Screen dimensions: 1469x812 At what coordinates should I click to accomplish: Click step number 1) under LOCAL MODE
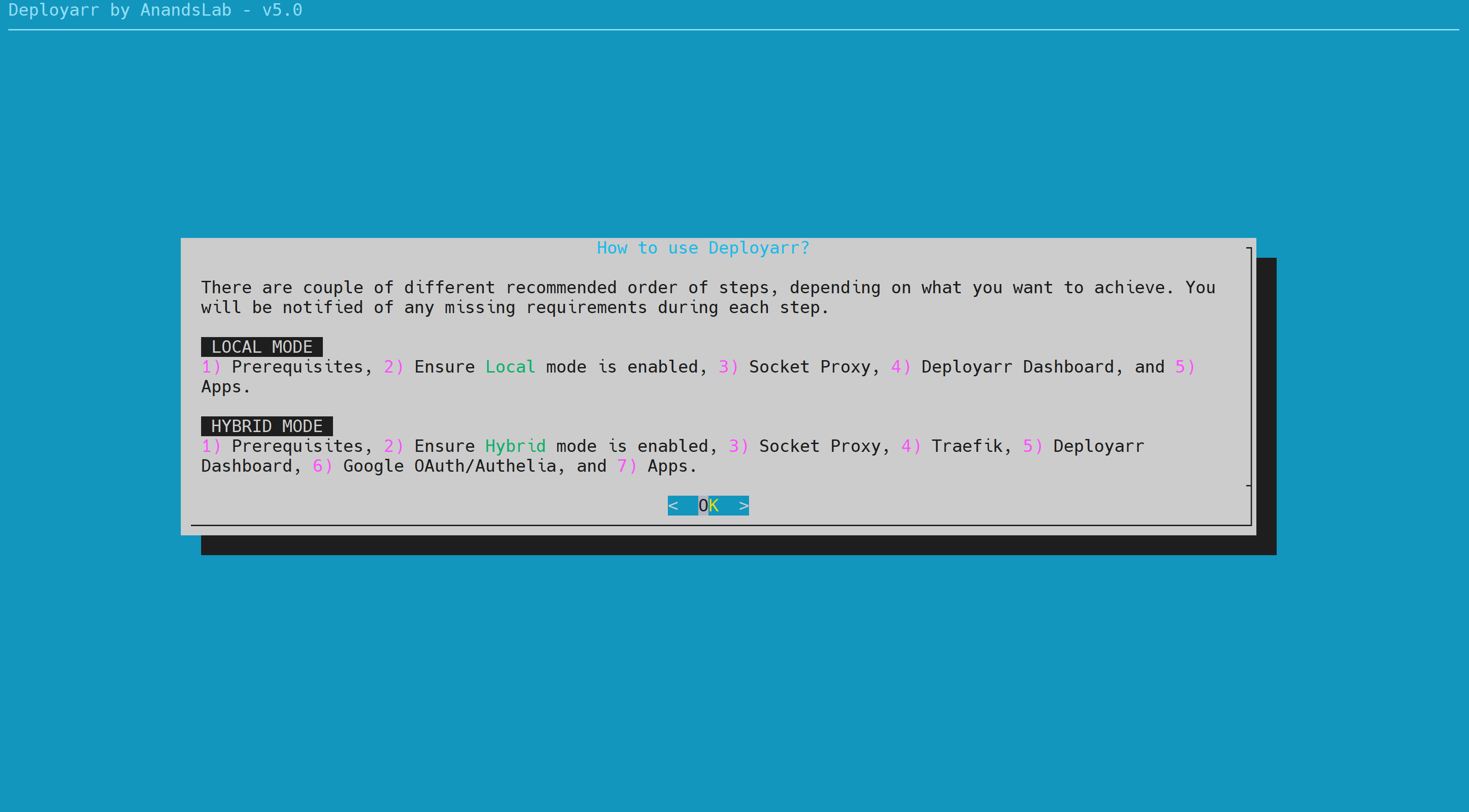pyautogui.click(x=211, y=367)
